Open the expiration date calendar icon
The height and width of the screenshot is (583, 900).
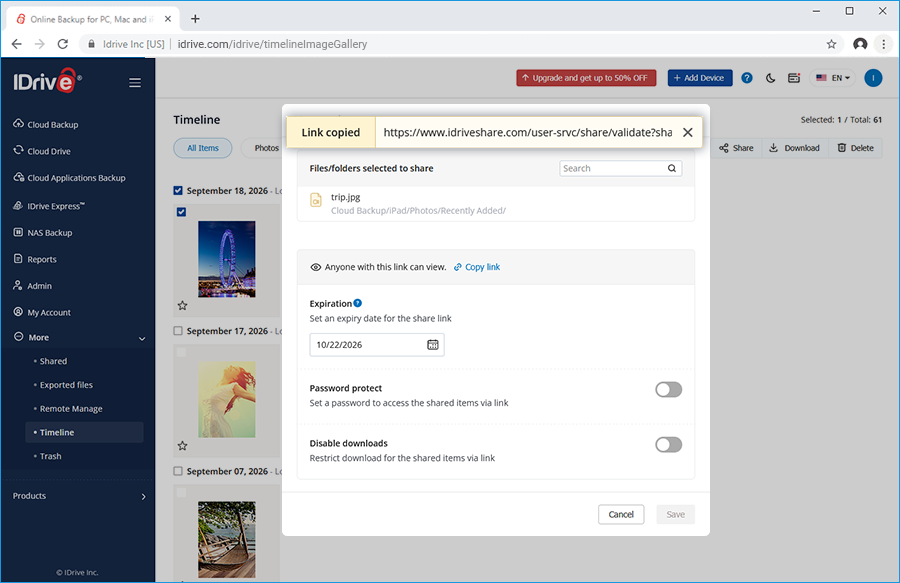tap(433, 344)
